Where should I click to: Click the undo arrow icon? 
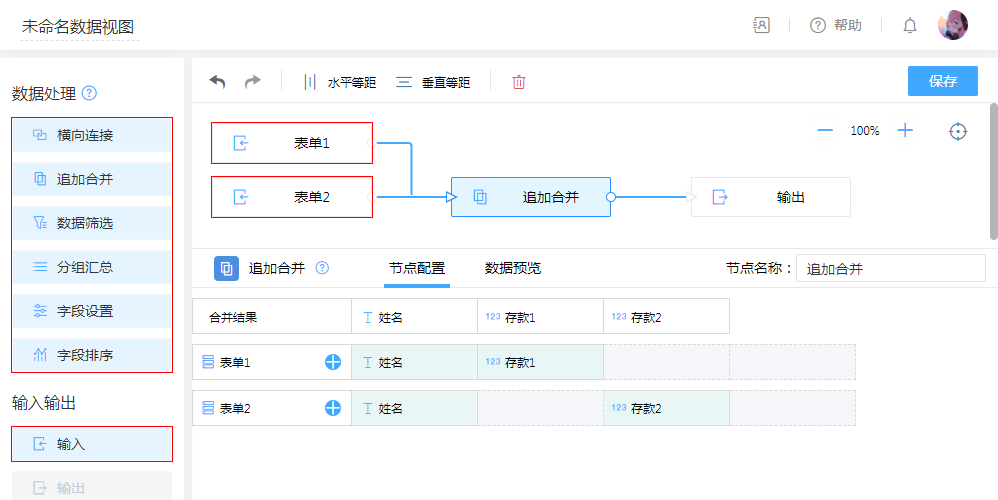click(217, 82)
